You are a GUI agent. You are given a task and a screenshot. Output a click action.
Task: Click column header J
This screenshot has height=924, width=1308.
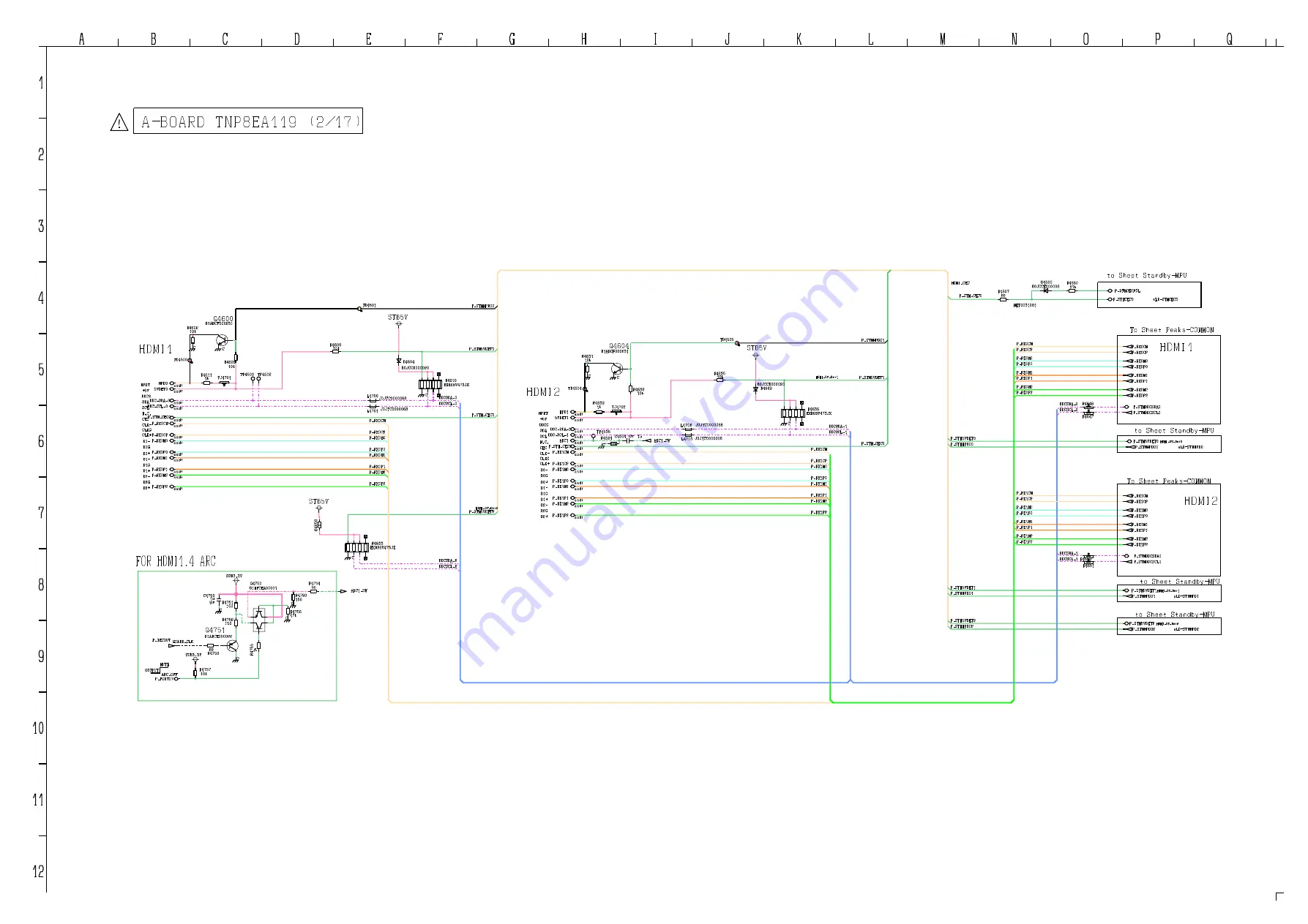click(x=728, y=39)
